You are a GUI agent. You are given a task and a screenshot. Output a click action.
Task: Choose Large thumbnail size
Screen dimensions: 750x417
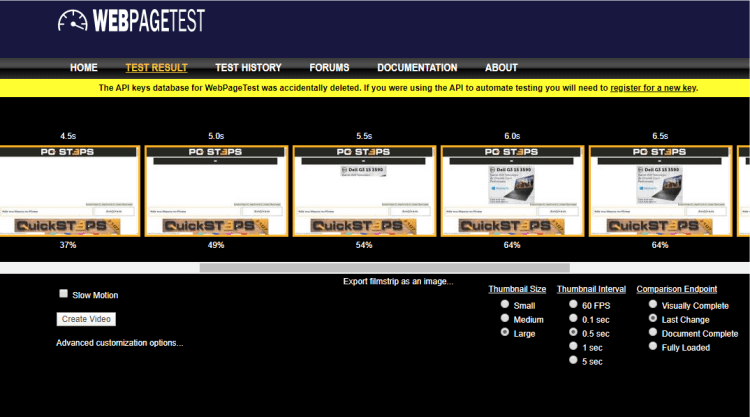pyautogui.click(x=505, y=332)
